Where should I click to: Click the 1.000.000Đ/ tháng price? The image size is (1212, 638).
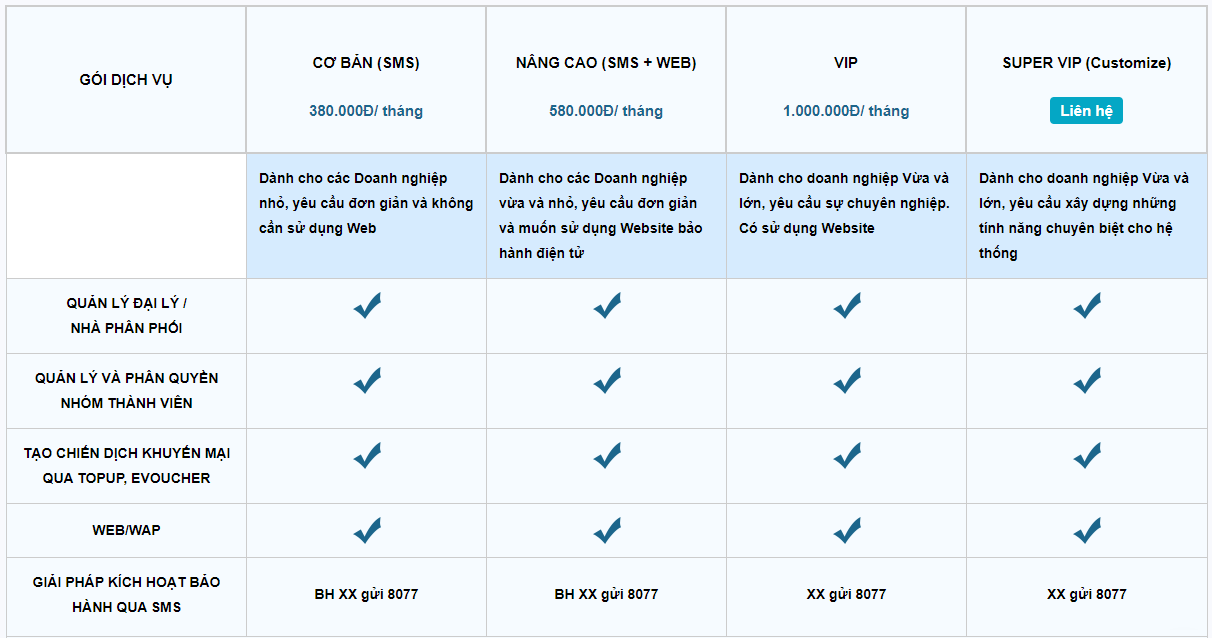tap(846, 111)
